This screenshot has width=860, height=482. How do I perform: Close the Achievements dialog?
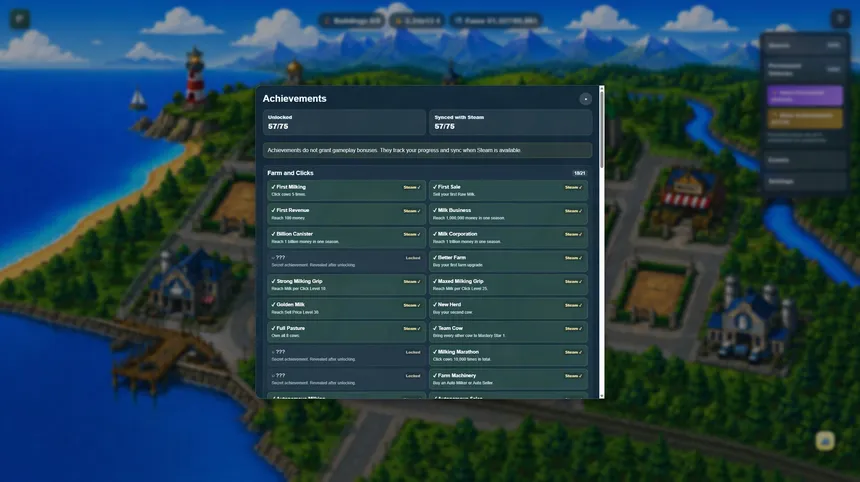click(x=585, y=99)
